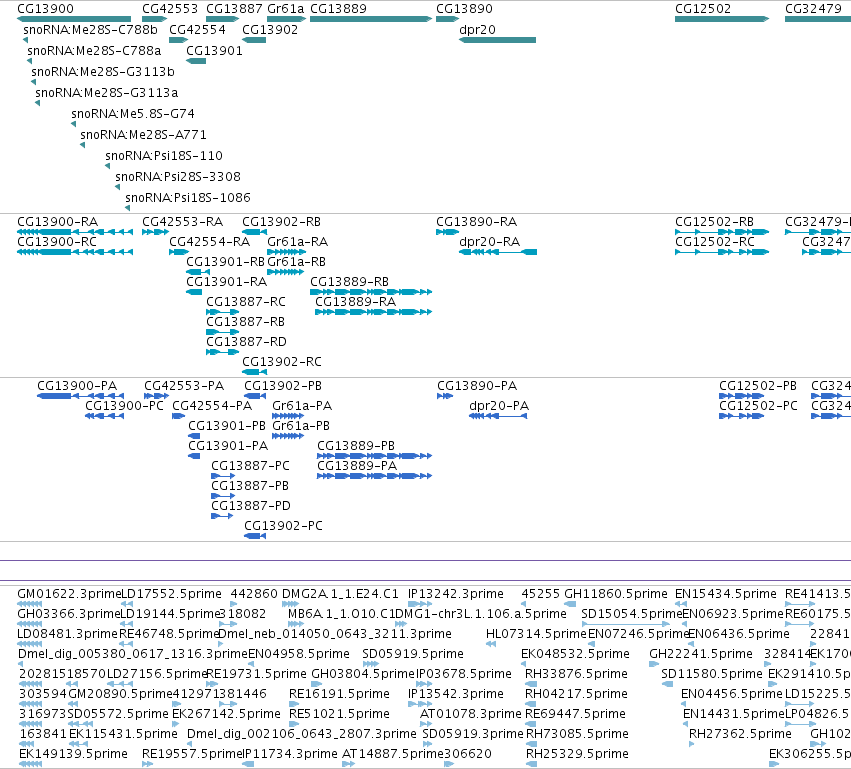Click EST GM01622.3prime label
The width and height of the screenshot is (851, 769).
click(69, 594)
